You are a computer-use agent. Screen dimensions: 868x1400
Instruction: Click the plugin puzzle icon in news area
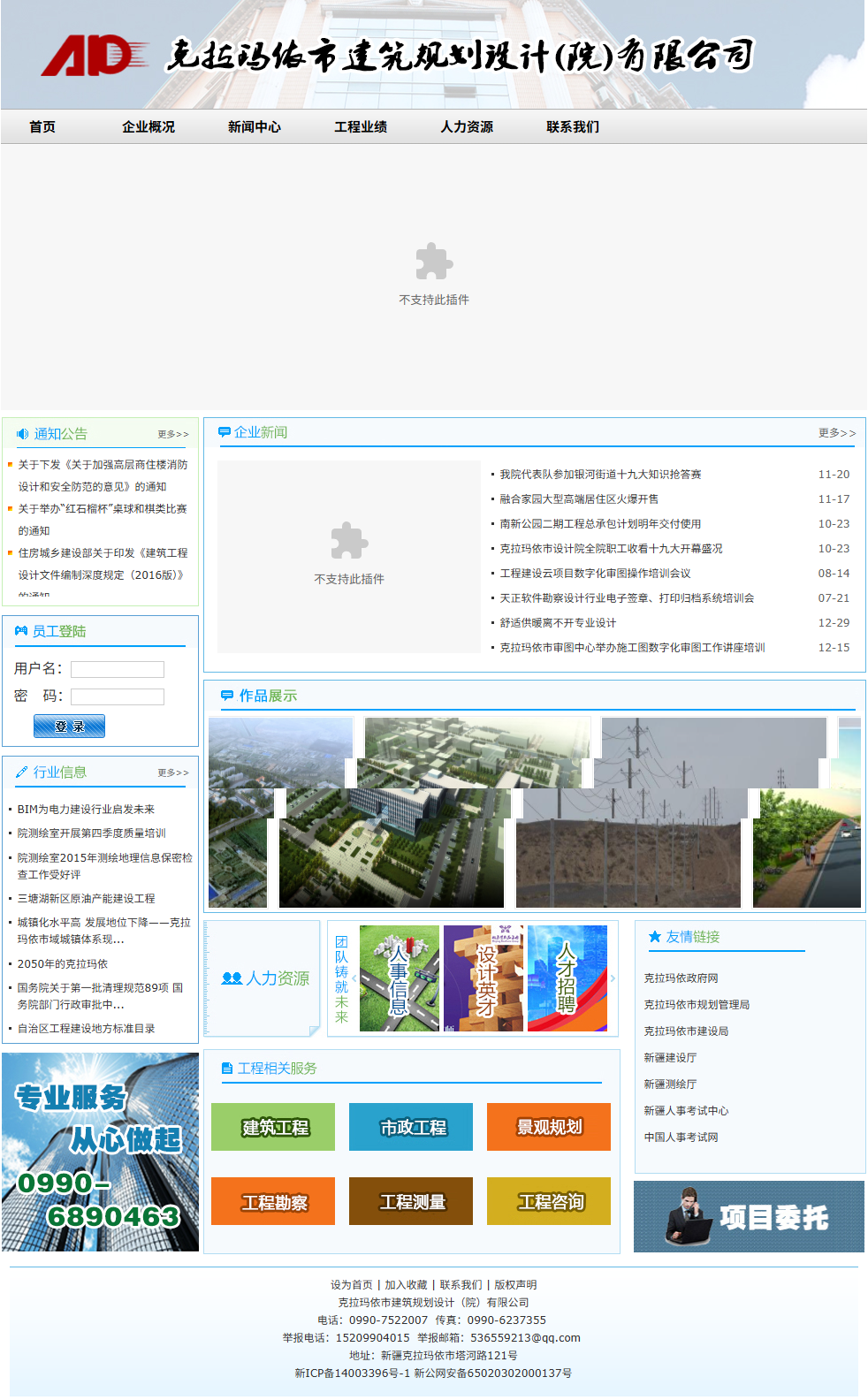tap(349, 541)
